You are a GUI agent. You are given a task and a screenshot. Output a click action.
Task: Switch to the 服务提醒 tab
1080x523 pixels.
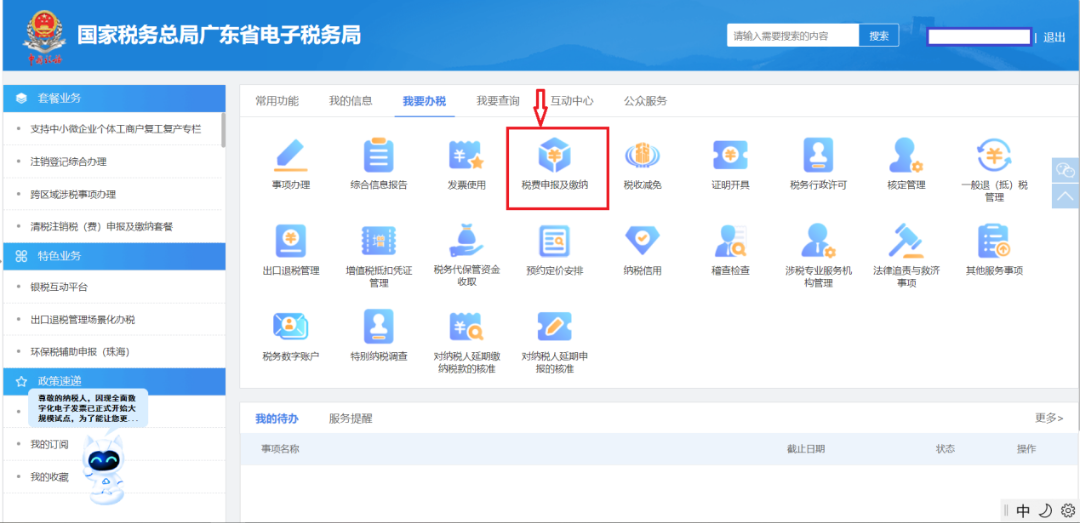(351, 418)
